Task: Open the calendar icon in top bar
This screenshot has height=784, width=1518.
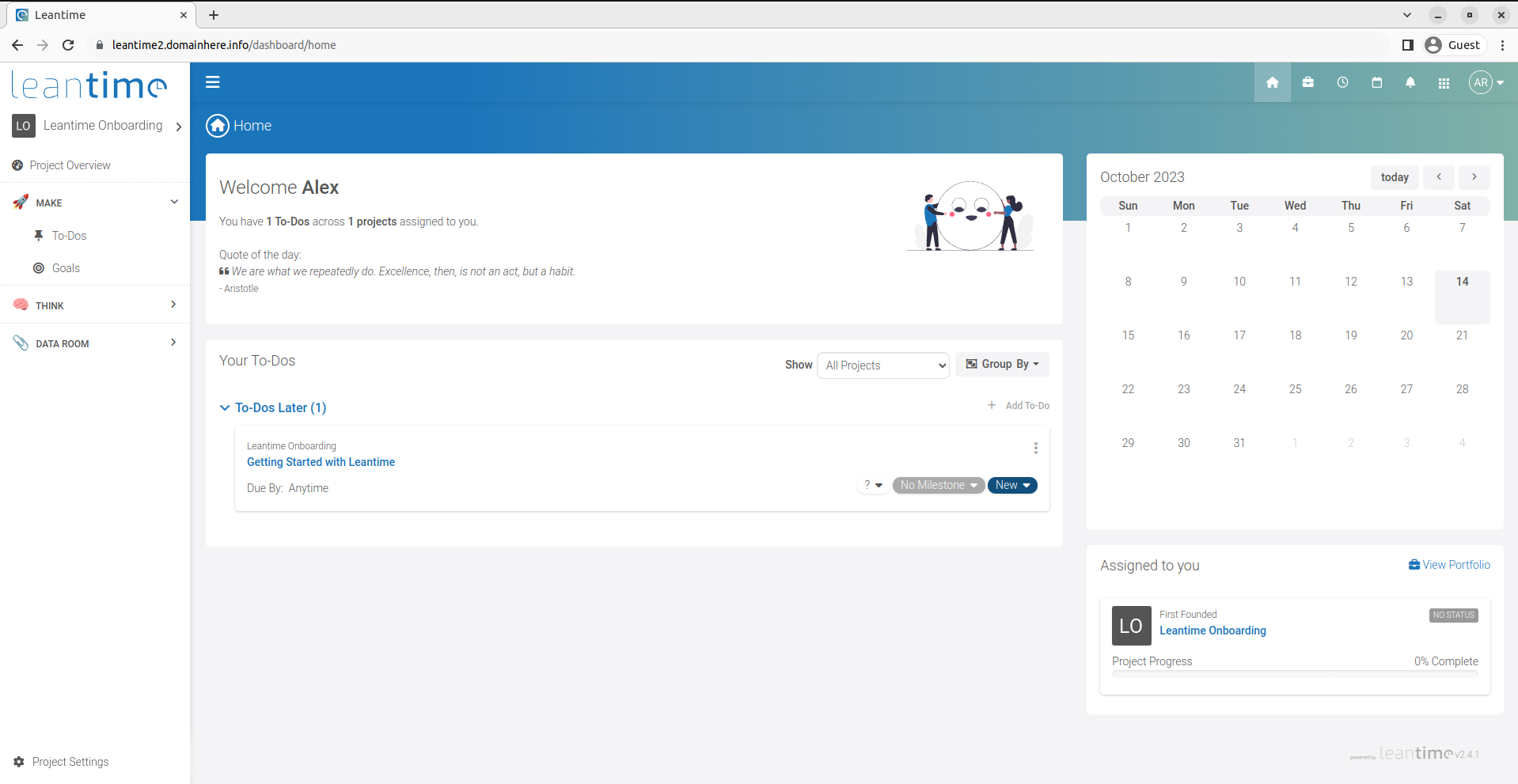Action: [x=1377, y=82]
